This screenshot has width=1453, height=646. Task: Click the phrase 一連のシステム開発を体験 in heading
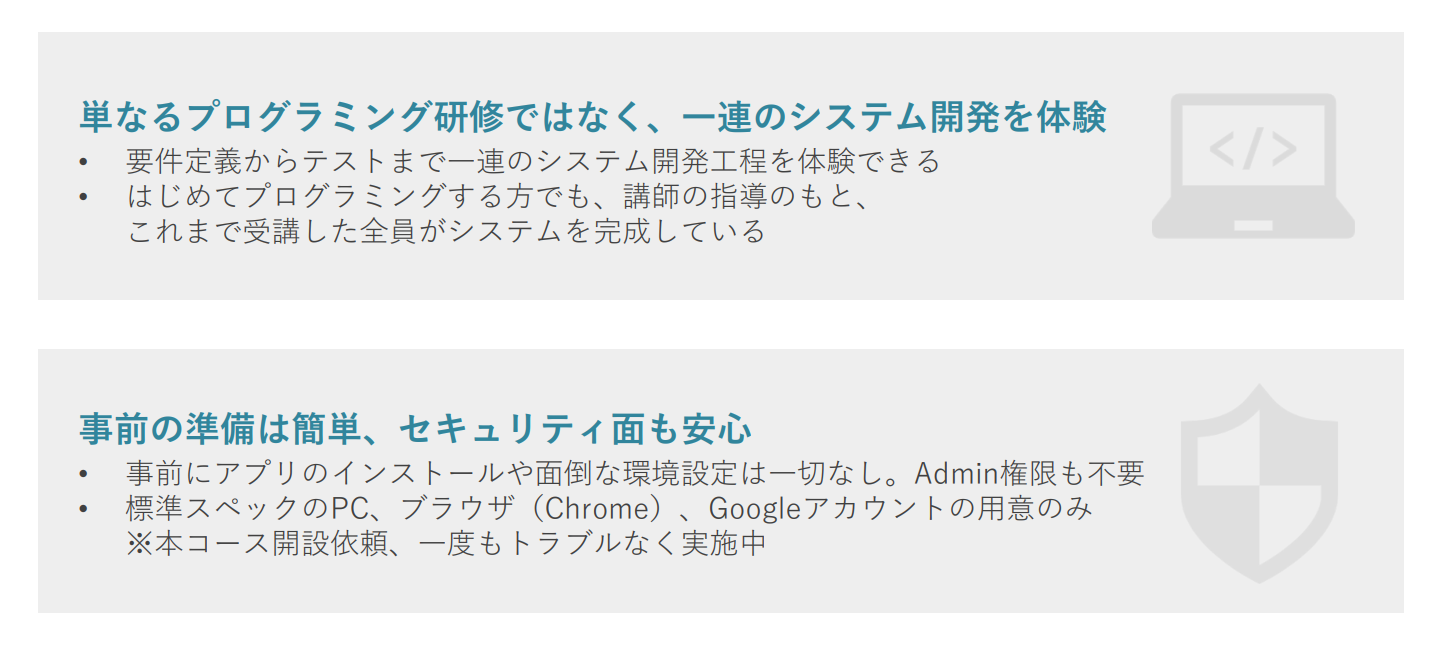point(894,117)
